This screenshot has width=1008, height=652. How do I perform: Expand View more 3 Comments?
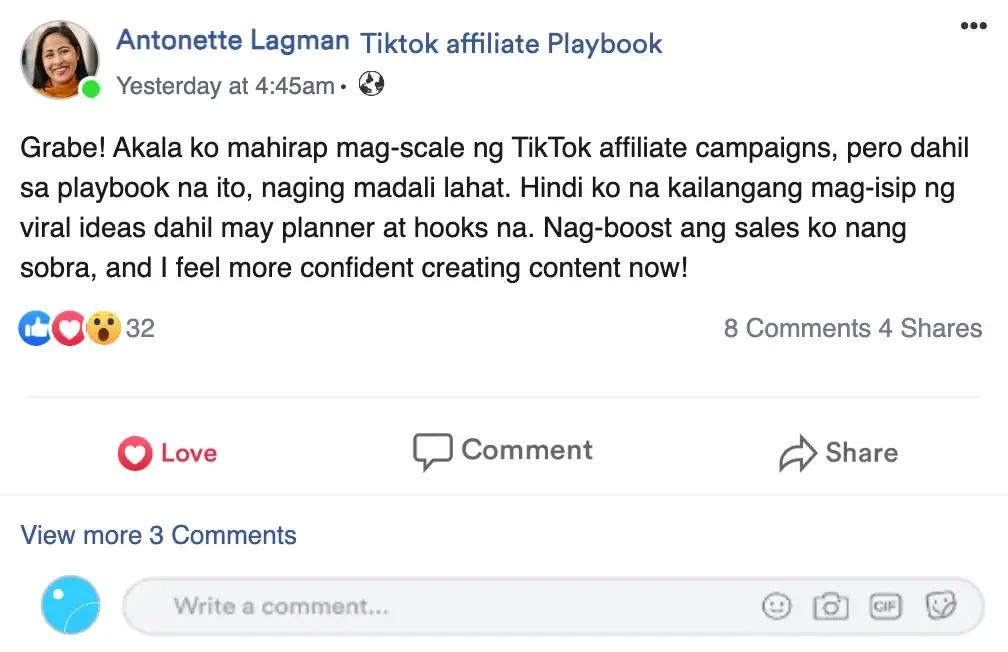point(159,535)
